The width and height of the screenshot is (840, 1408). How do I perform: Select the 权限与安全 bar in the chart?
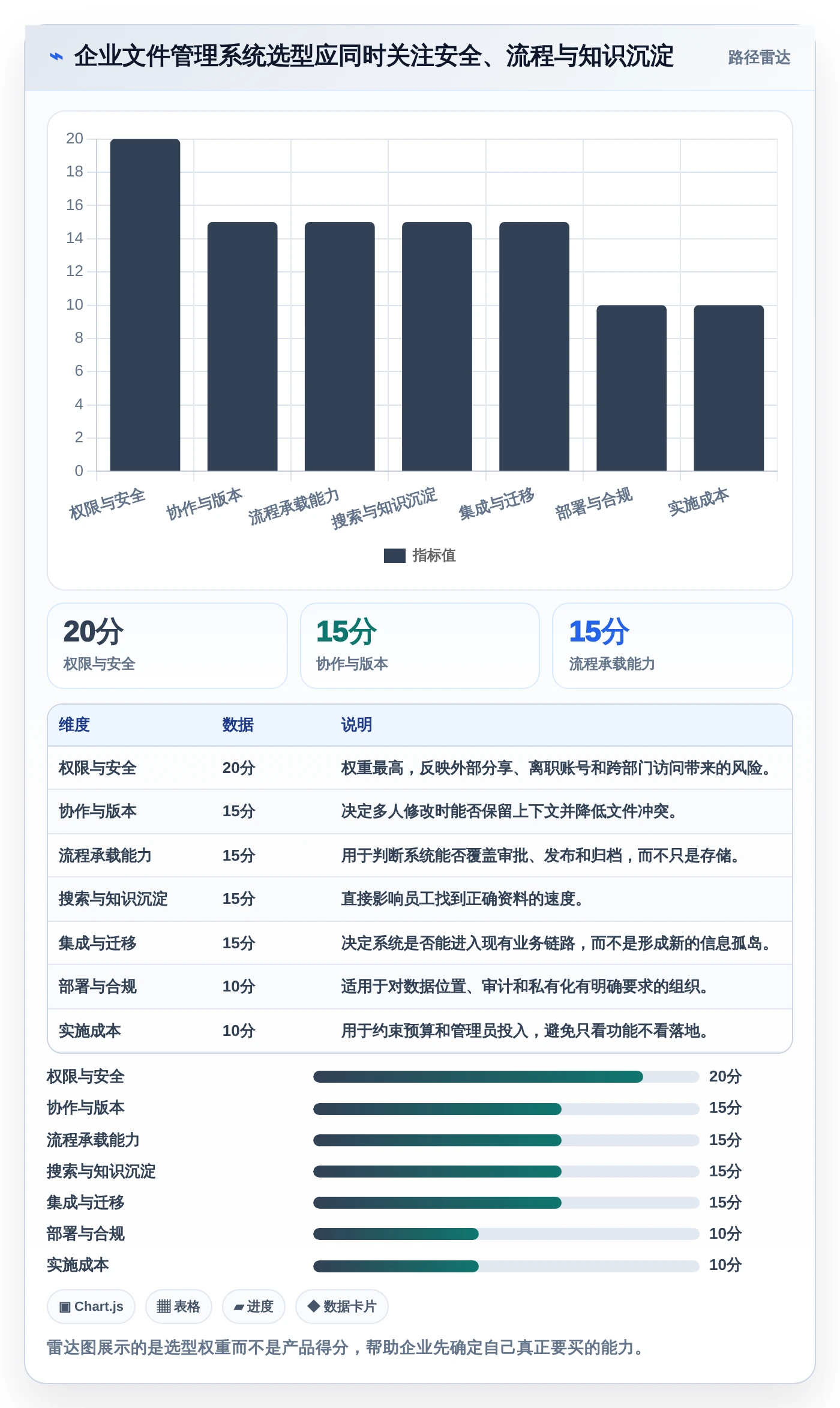[145, 305]
